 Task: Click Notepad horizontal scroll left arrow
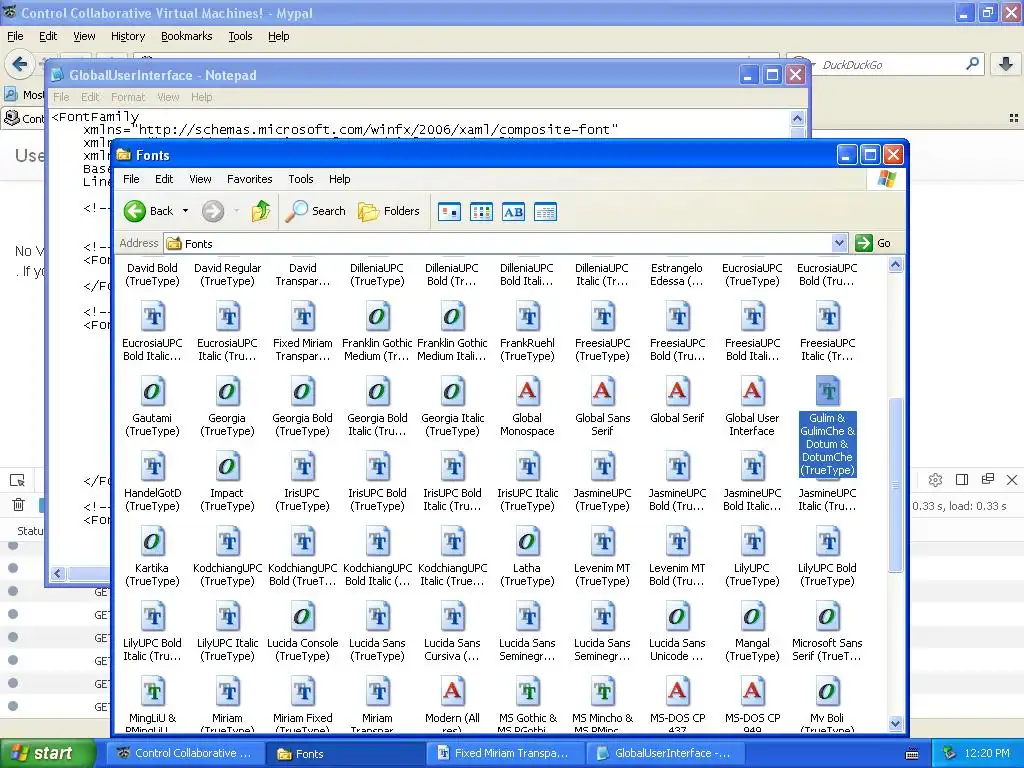pyautogui.click(x=57, y=573)
